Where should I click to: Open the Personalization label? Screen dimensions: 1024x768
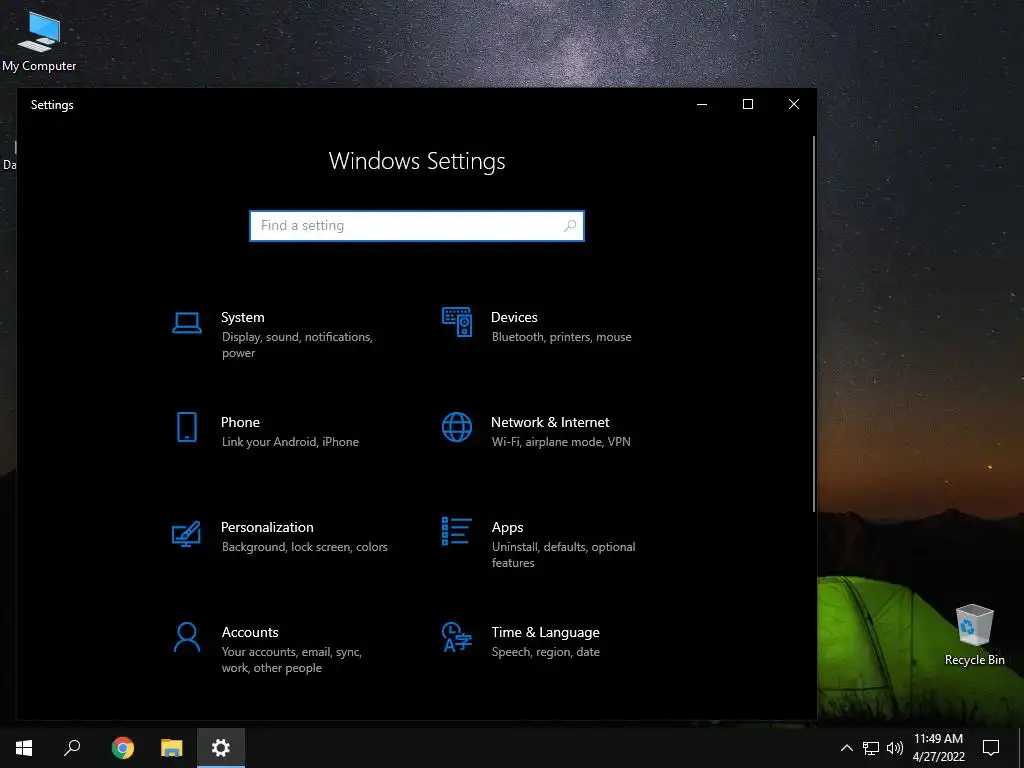[x=267, y=527]
